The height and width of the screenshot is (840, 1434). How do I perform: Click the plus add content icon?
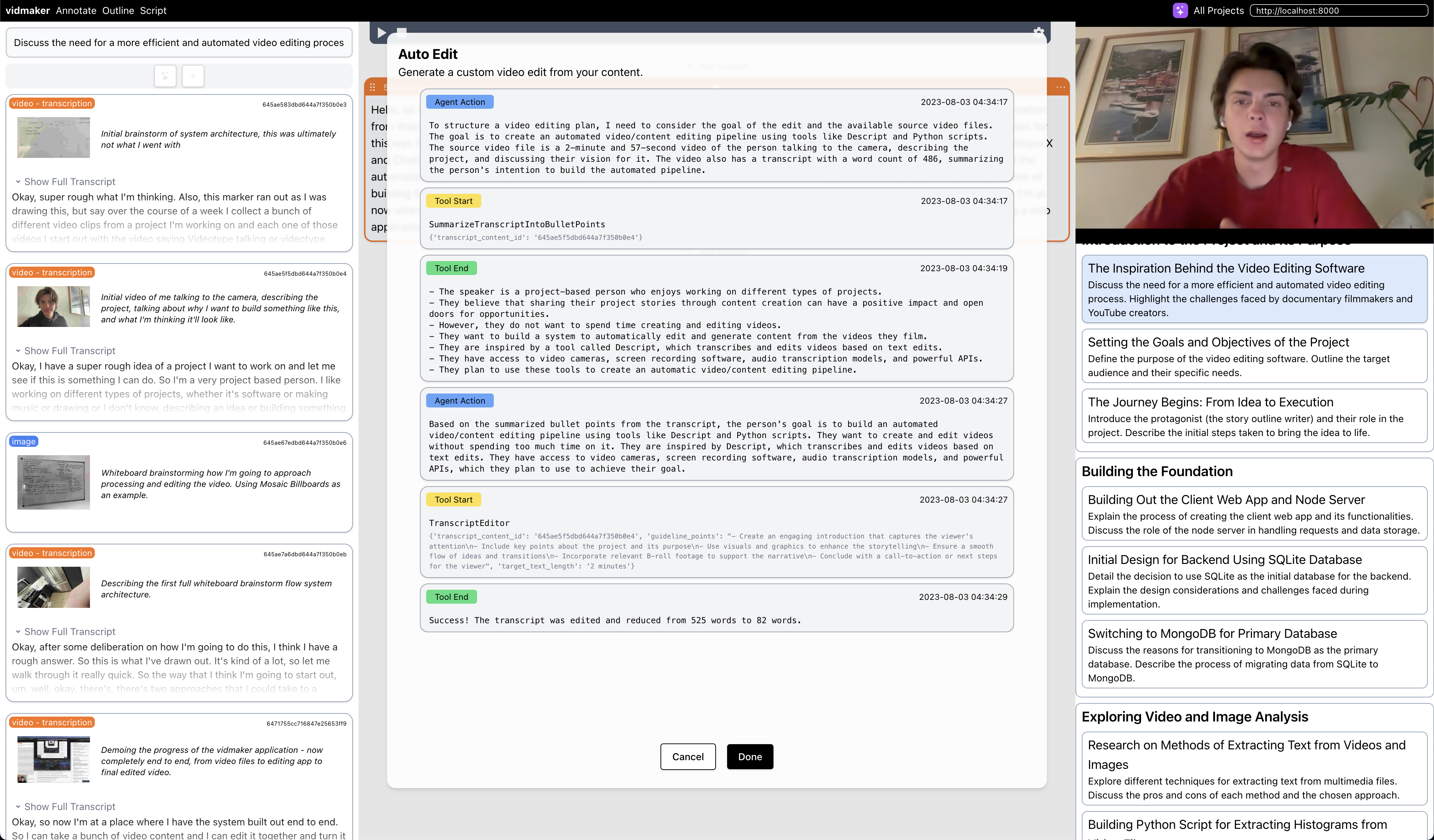(x=193, y=76)
